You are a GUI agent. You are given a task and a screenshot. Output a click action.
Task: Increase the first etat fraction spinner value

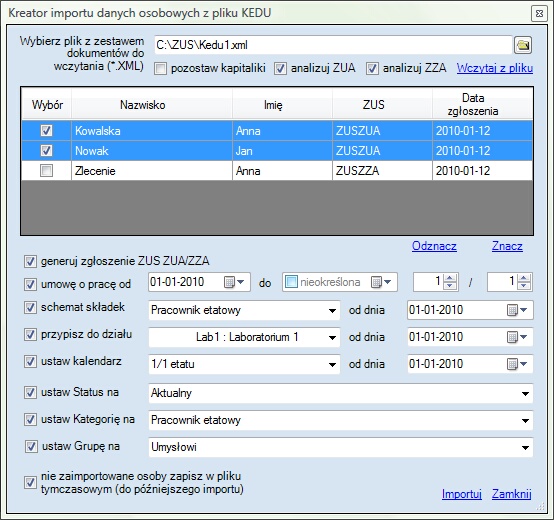(450, 278)
